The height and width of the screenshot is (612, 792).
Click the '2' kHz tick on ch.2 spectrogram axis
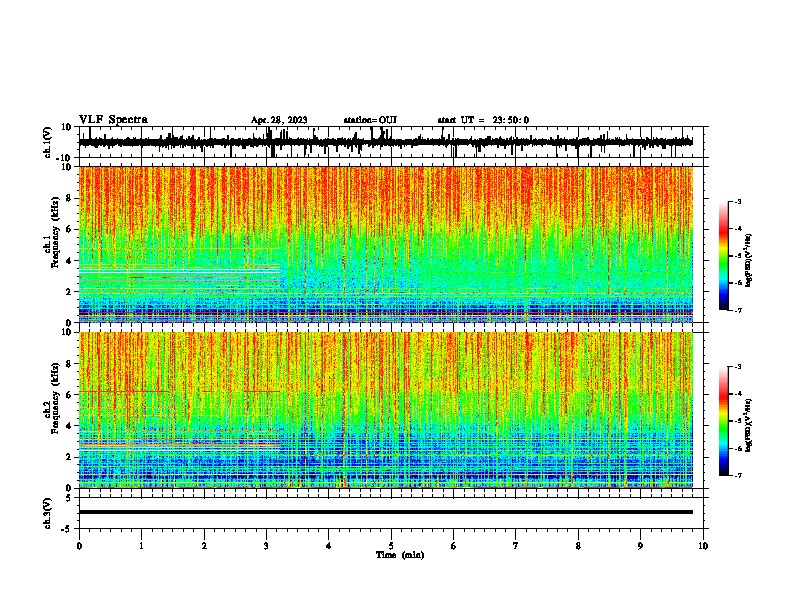coord(69,457)
